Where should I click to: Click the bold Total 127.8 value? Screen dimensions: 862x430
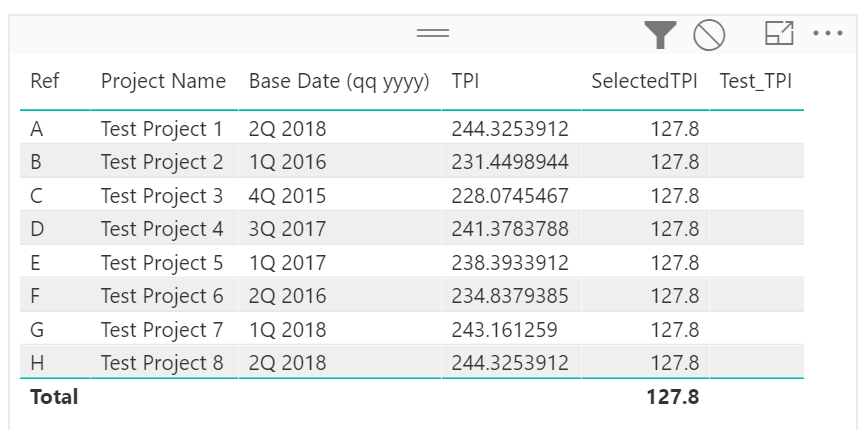(672, 397)
